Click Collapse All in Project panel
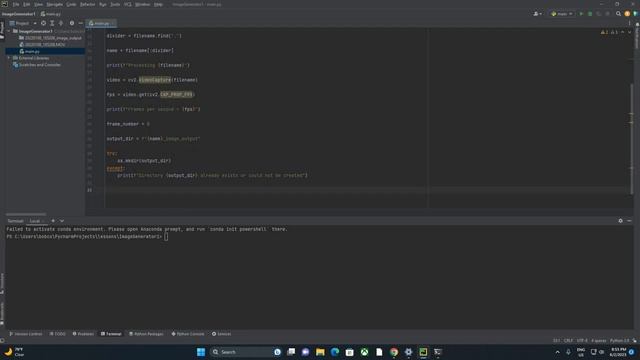This screenshot has width=640, height=360. [61, 23]
